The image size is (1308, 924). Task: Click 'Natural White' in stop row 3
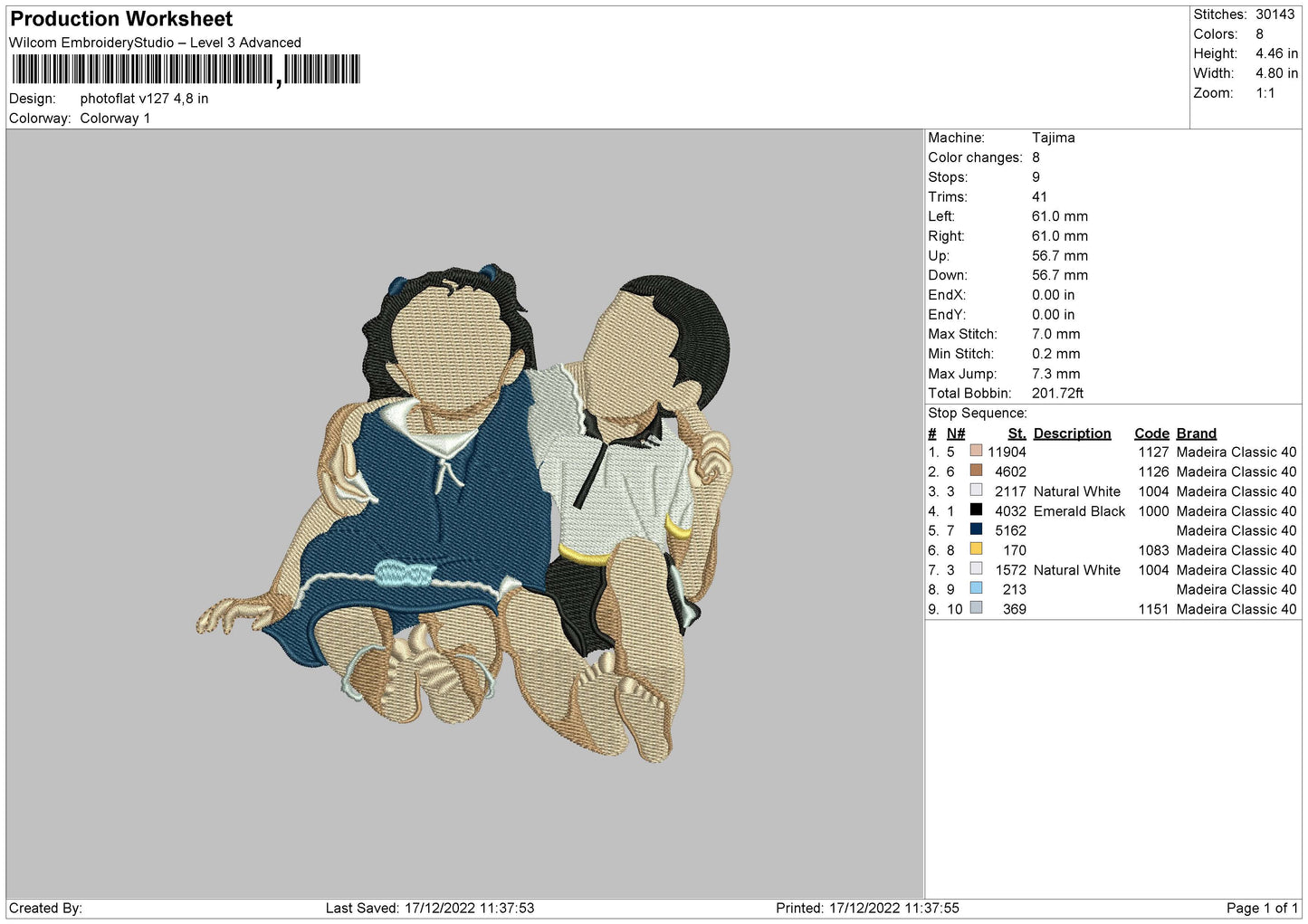pos(1077,491)
